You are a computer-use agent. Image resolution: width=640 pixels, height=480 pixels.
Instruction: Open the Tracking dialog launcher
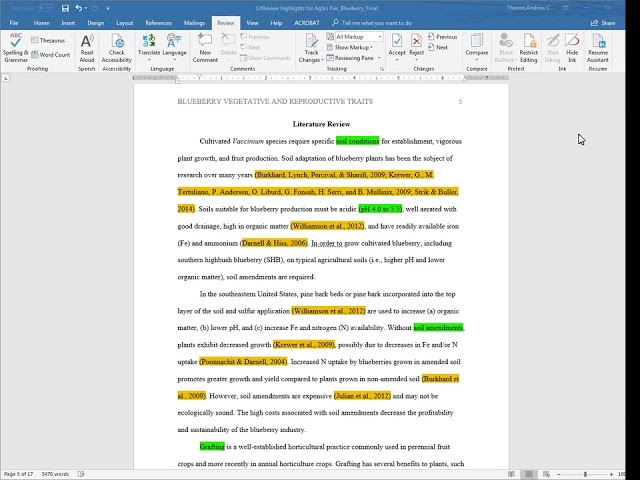382,69
